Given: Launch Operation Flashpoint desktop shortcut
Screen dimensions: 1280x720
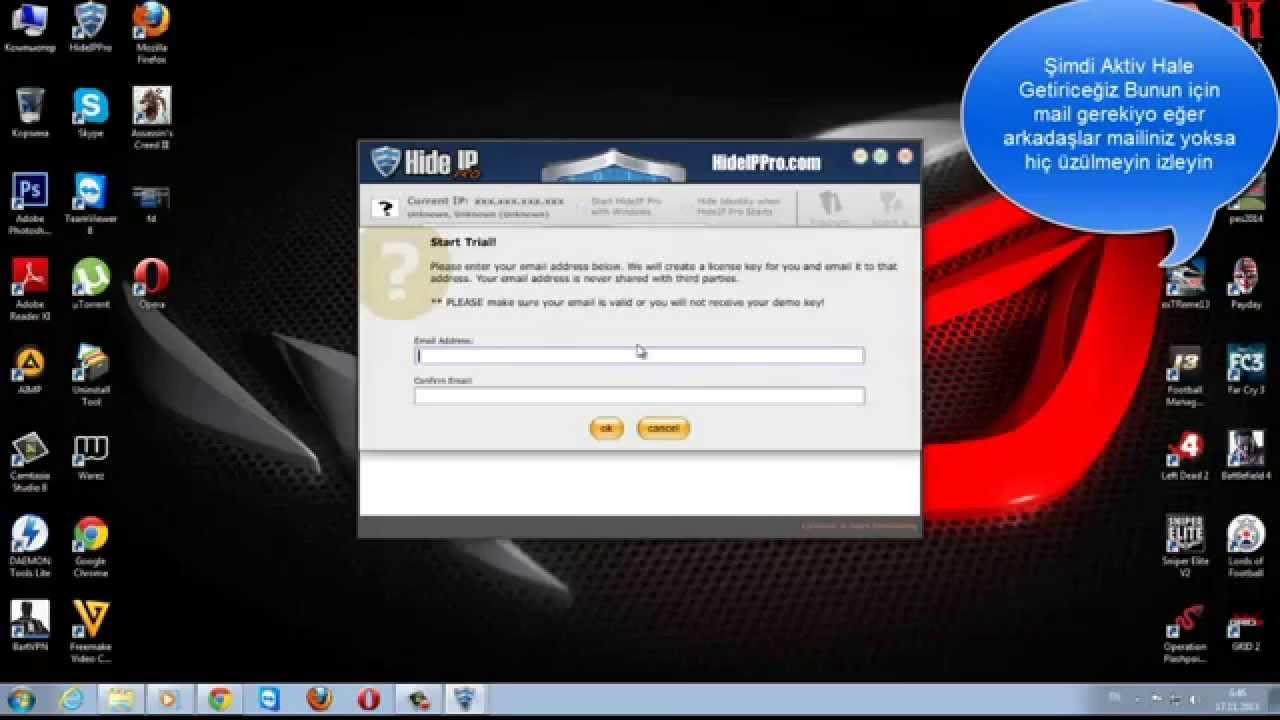Looking at the screenshot, I should coord(1184,633).
